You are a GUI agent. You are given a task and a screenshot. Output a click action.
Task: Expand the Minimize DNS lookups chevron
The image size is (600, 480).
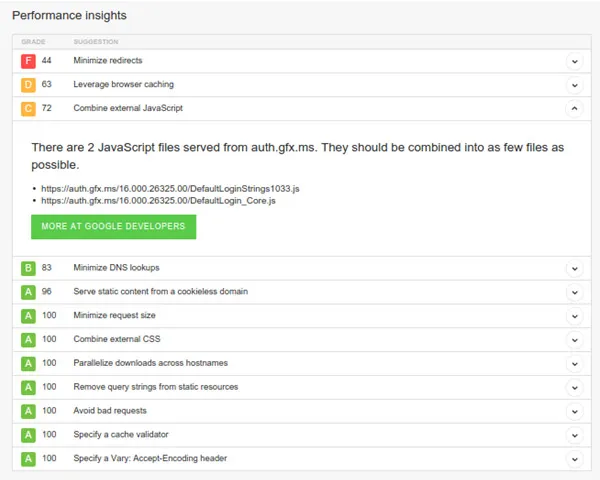coord(574,268)
